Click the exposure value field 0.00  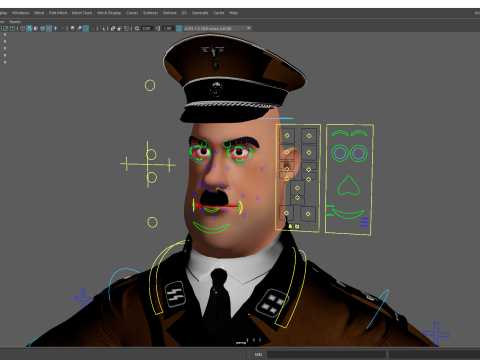(x=147, y=28)
